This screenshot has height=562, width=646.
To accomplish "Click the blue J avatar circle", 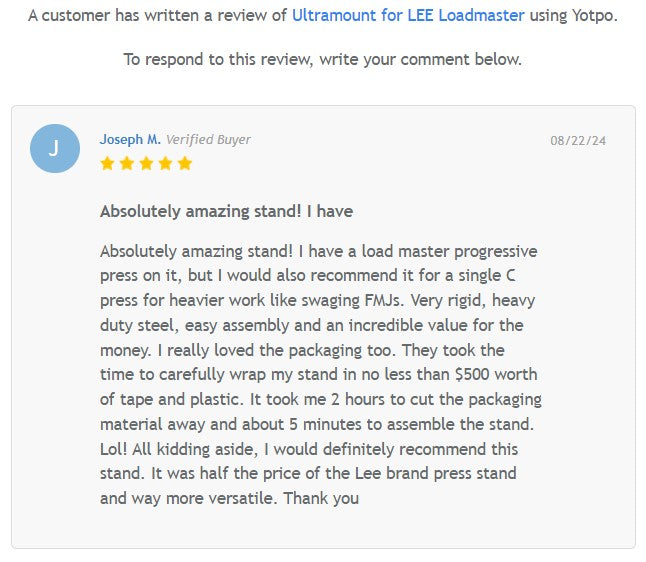I will click(x=55, y=149).
